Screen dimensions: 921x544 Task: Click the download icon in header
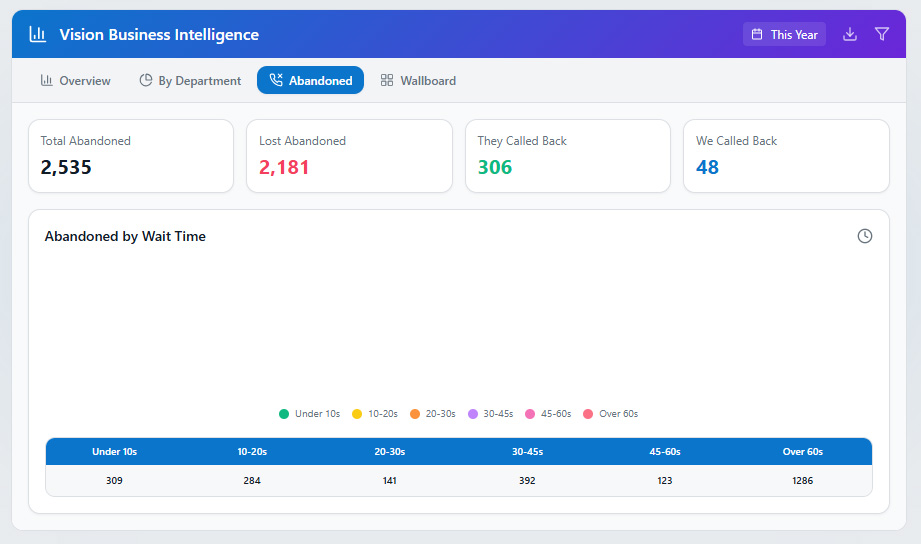[x=850, y=34]
